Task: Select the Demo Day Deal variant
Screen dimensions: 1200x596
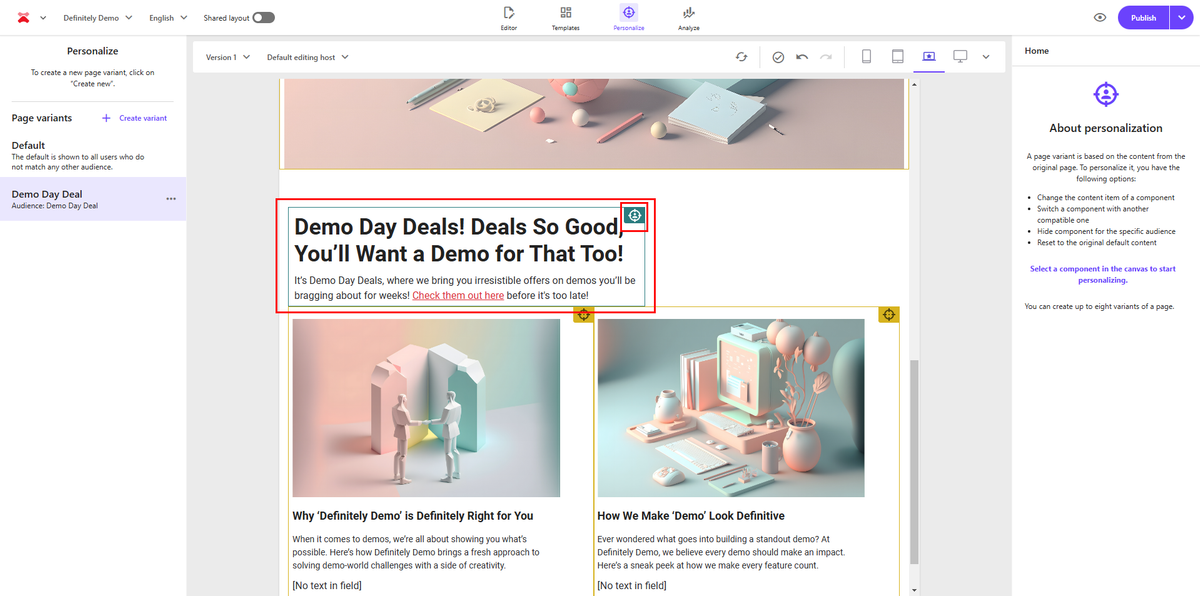Action: point(93,199)
